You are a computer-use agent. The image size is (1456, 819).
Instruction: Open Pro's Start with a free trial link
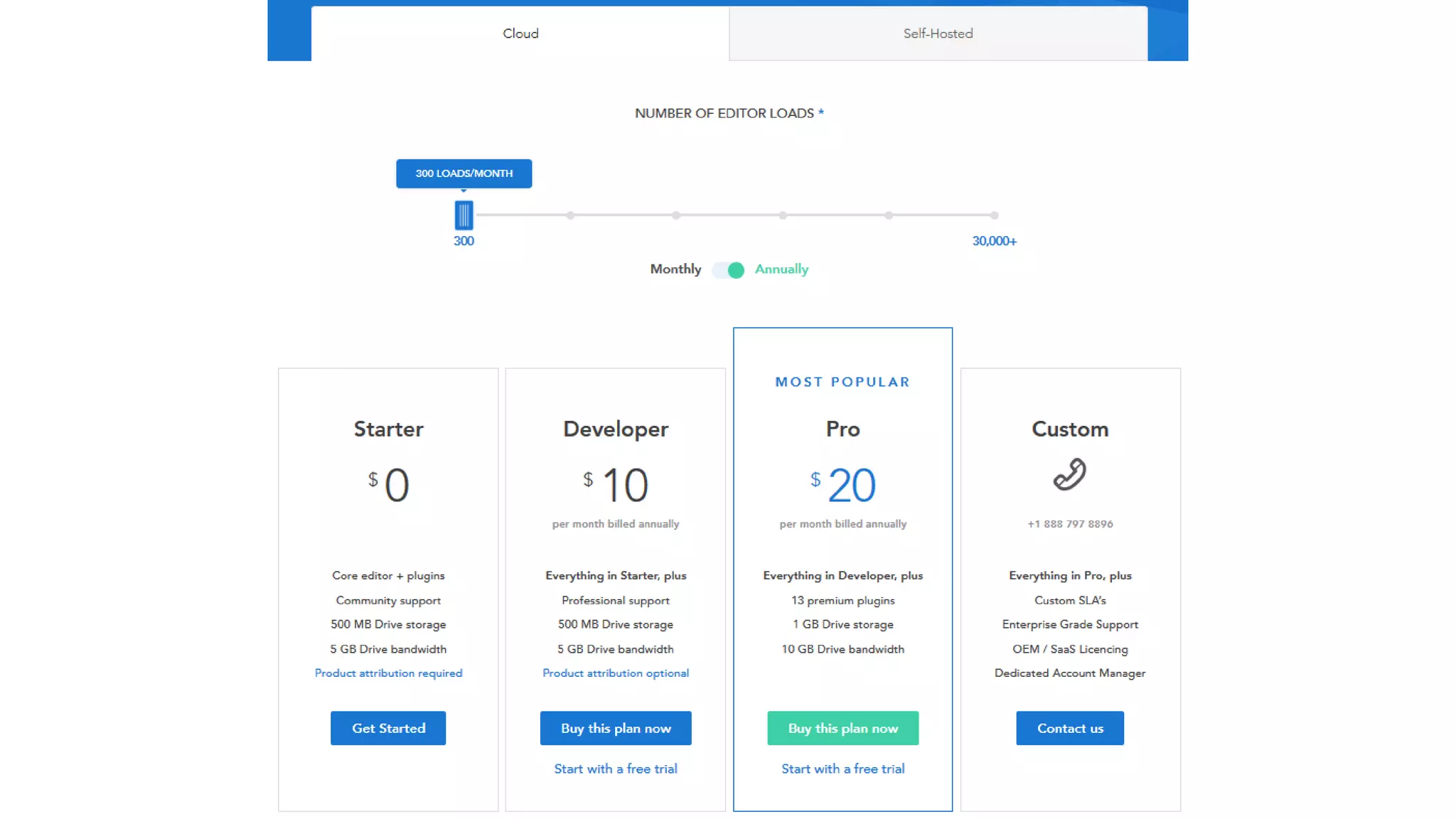(x=842, y=769)
